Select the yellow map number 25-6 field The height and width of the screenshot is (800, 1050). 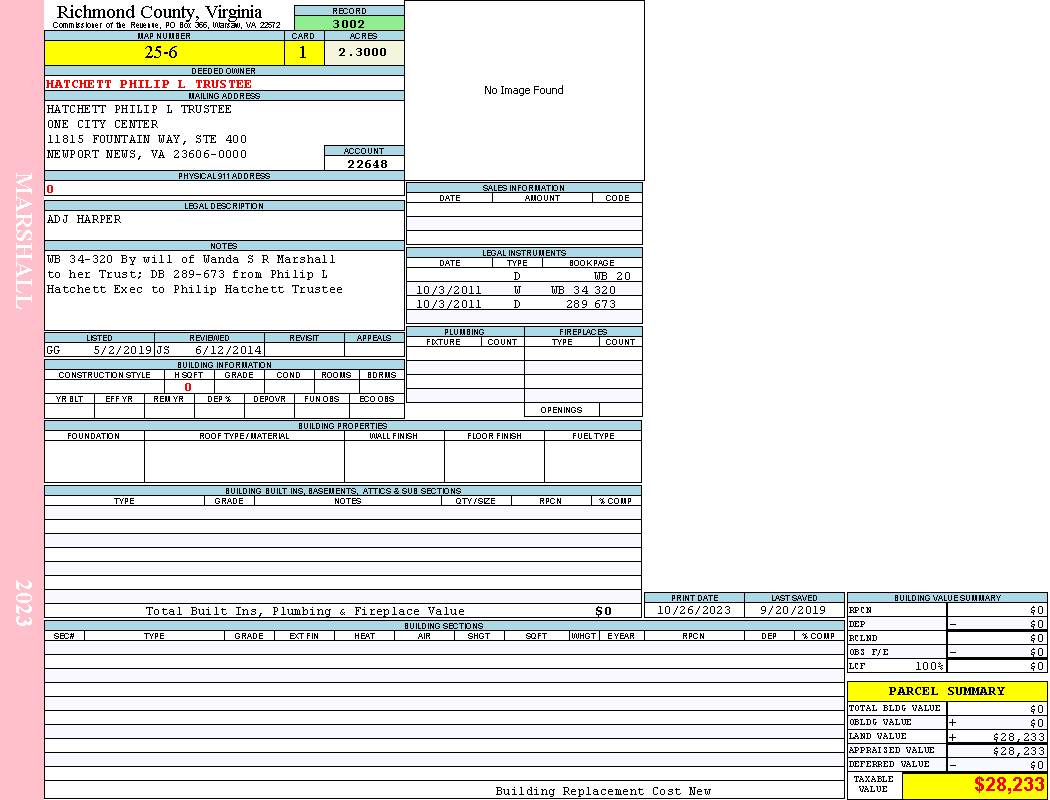point(164,53)
